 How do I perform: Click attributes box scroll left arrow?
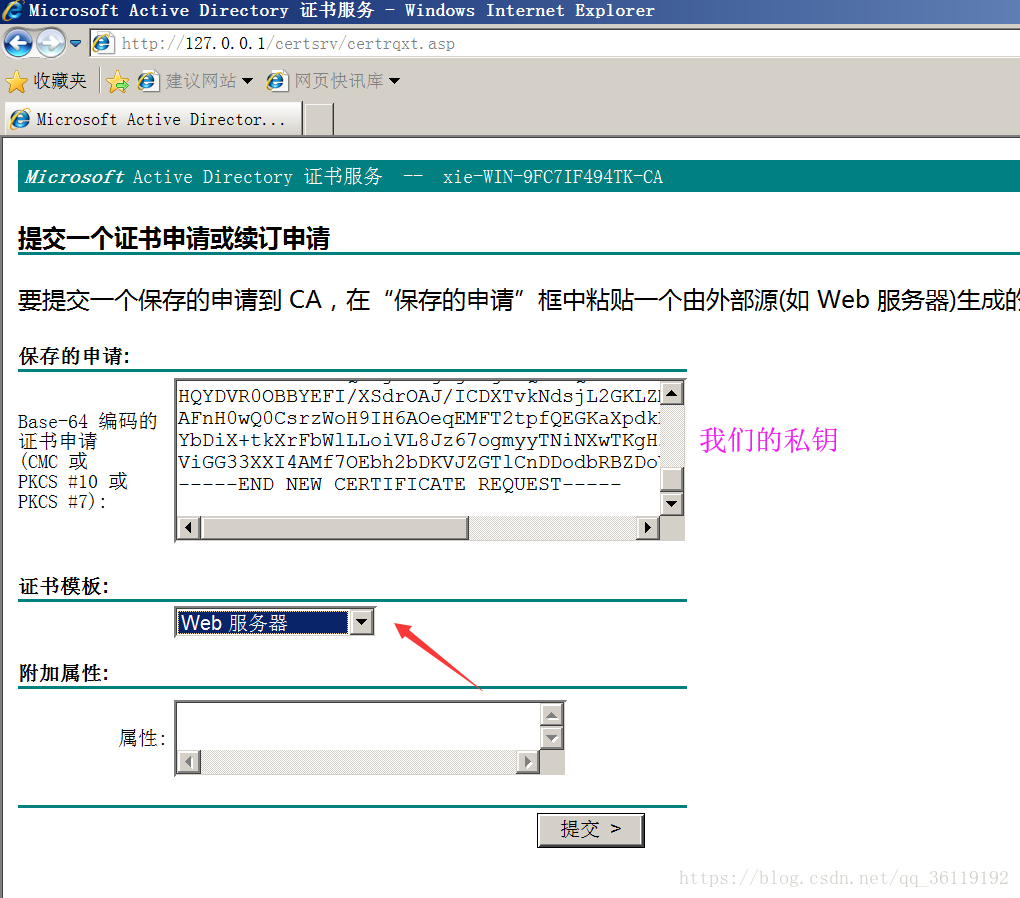189,761
